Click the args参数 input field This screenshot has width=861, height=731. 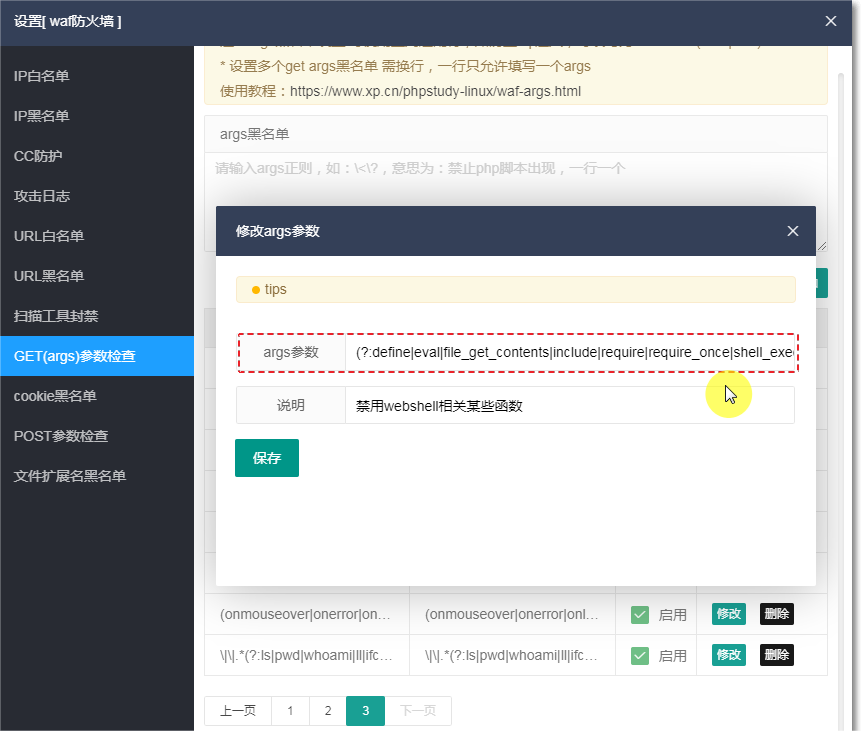point(571,352)
